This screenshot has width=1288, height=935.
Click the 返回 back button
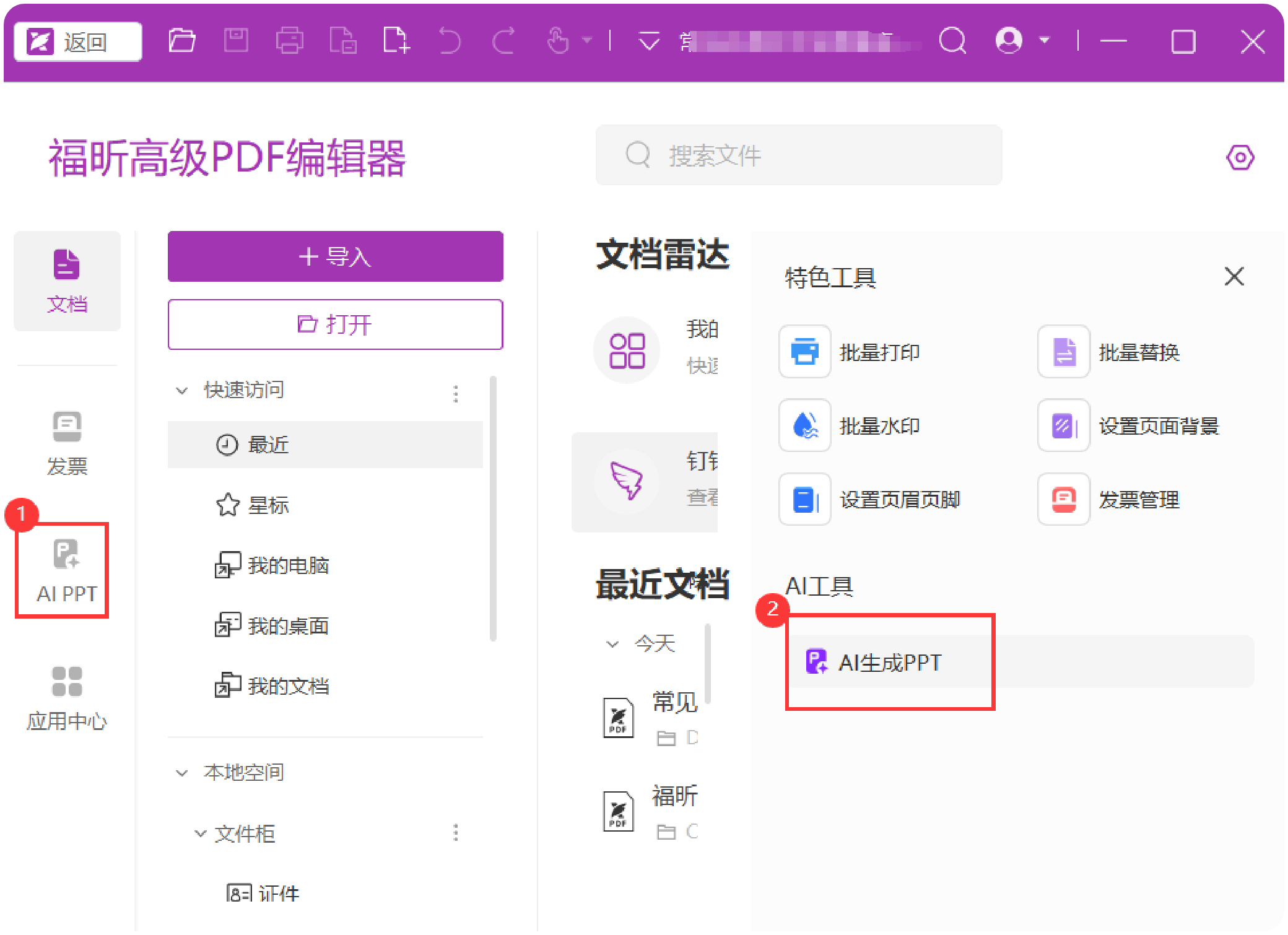pos(78,42)
